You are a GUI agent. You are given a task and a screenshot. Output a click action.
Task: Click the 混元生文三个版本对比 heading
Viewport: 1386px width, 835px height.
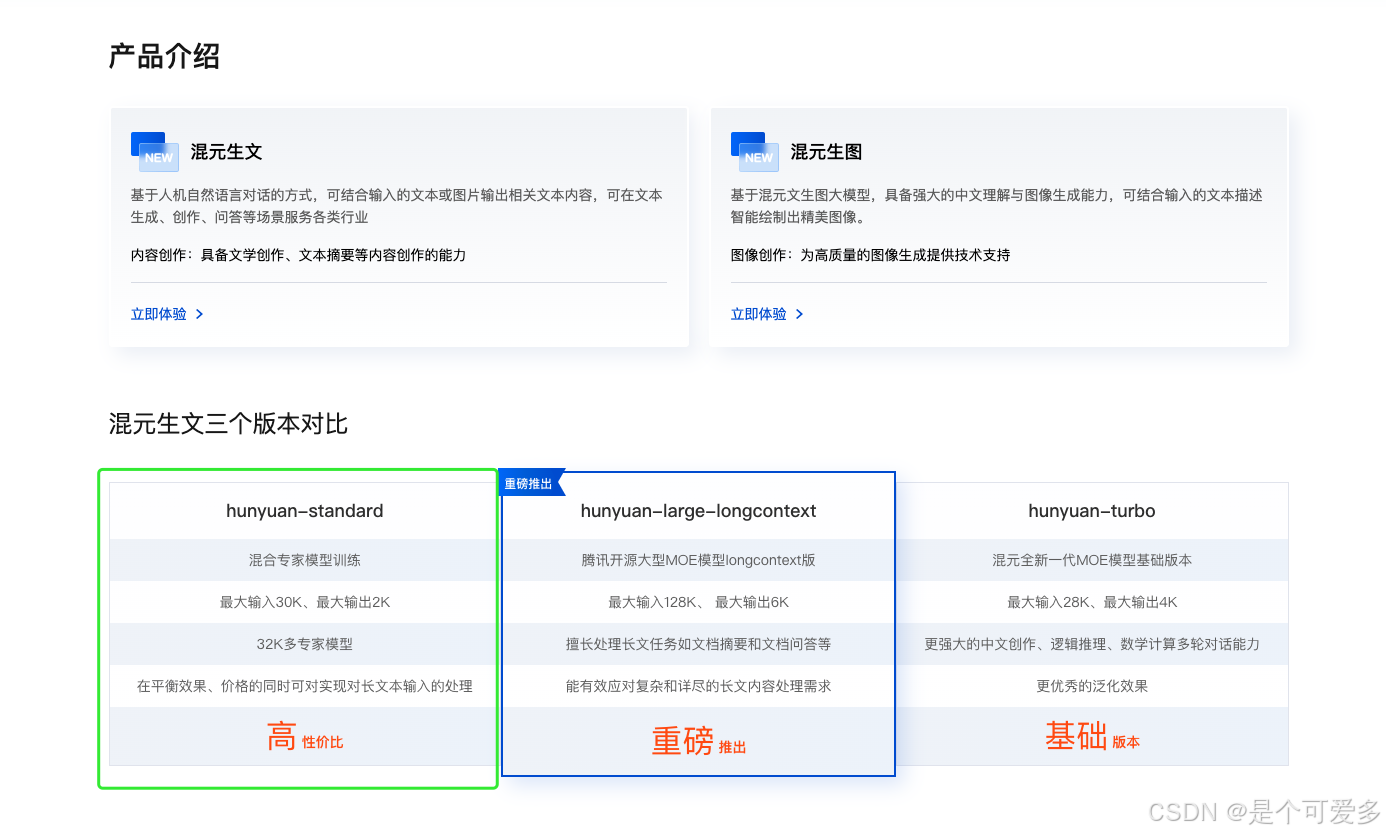pos(228,424)
